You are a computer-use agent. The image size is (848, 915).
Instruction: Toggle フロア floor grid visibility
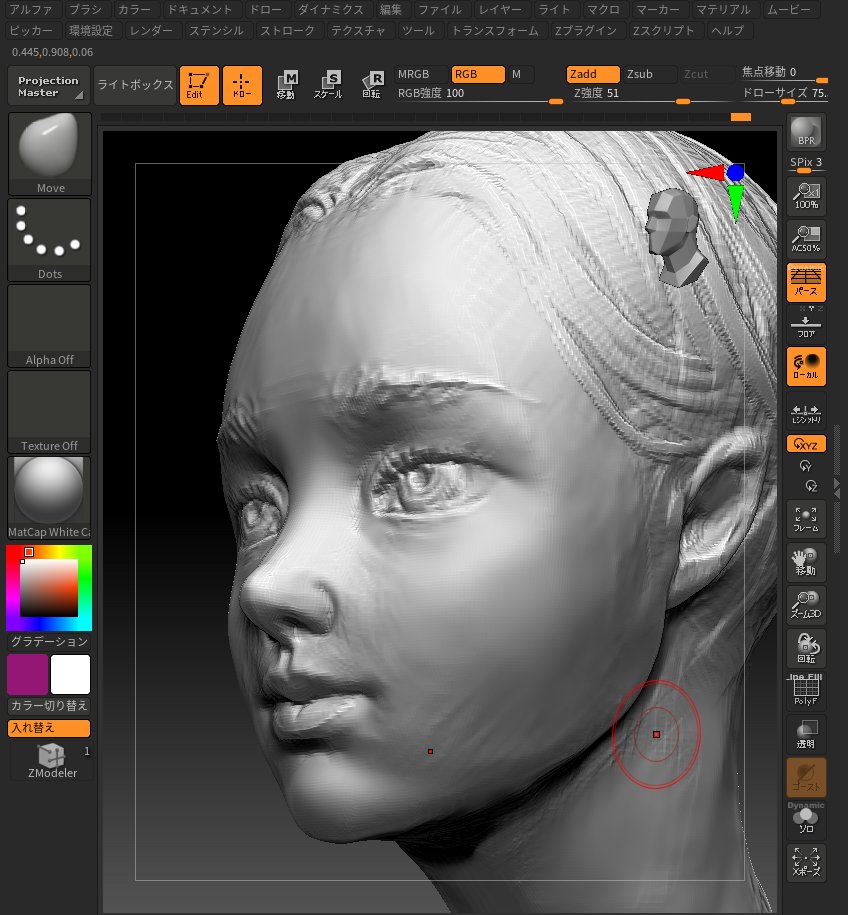tap(806, 326)
